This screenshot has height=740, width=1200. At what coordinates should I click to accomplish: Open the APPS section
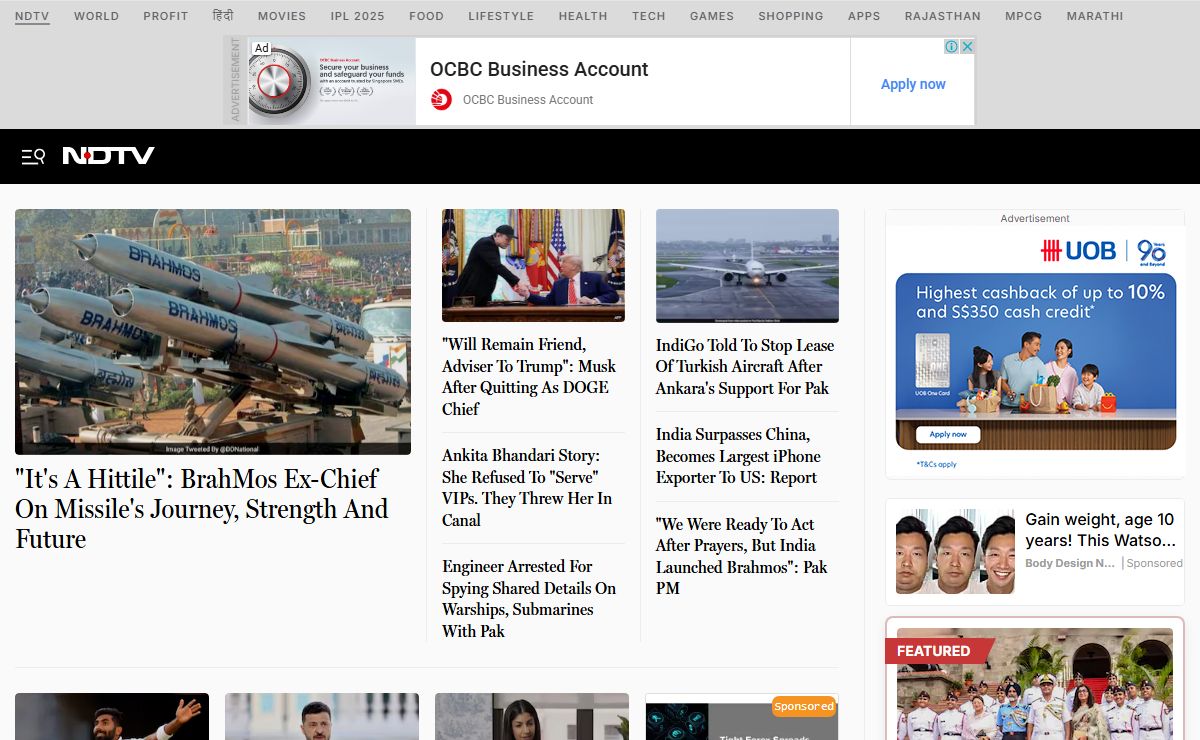pos(864,16)
